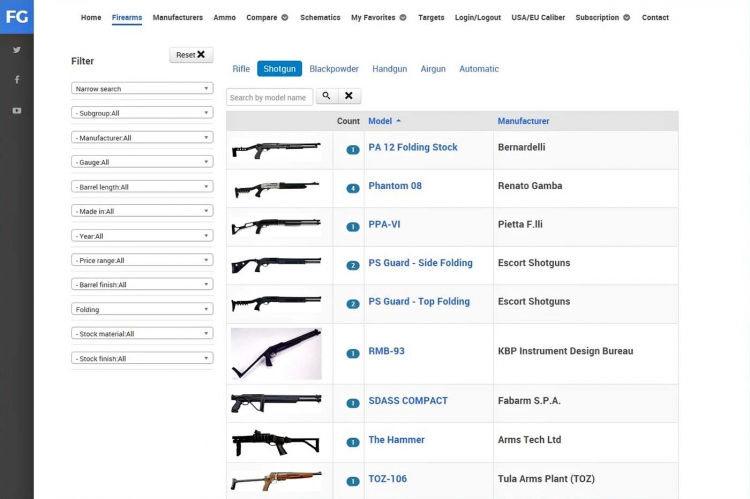The width and height of the screenshot is (750, 499).
Task: Open the Facebook sidebar icon
Action: tap(17, 79)
